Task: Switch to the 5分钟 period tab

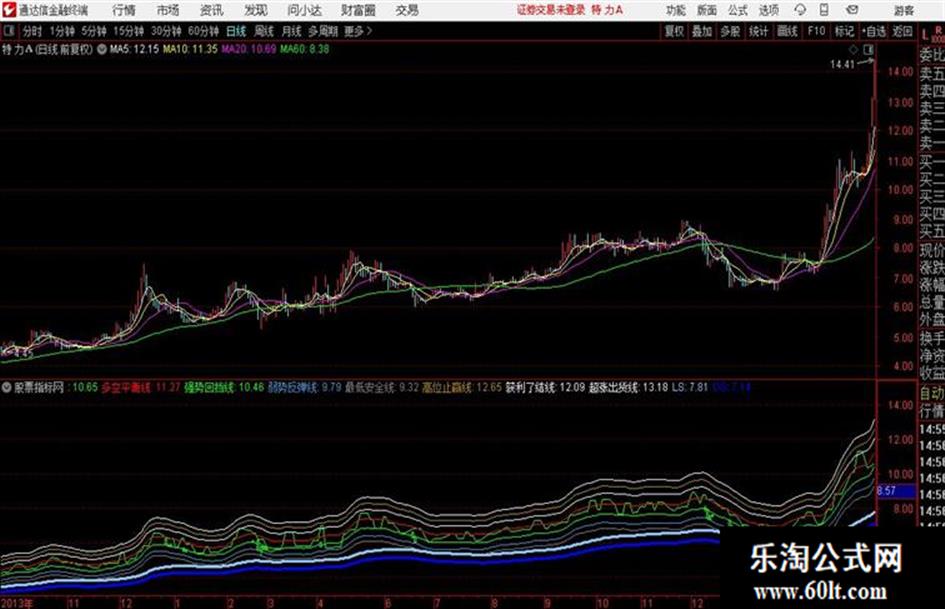Action: click(94, 31)
